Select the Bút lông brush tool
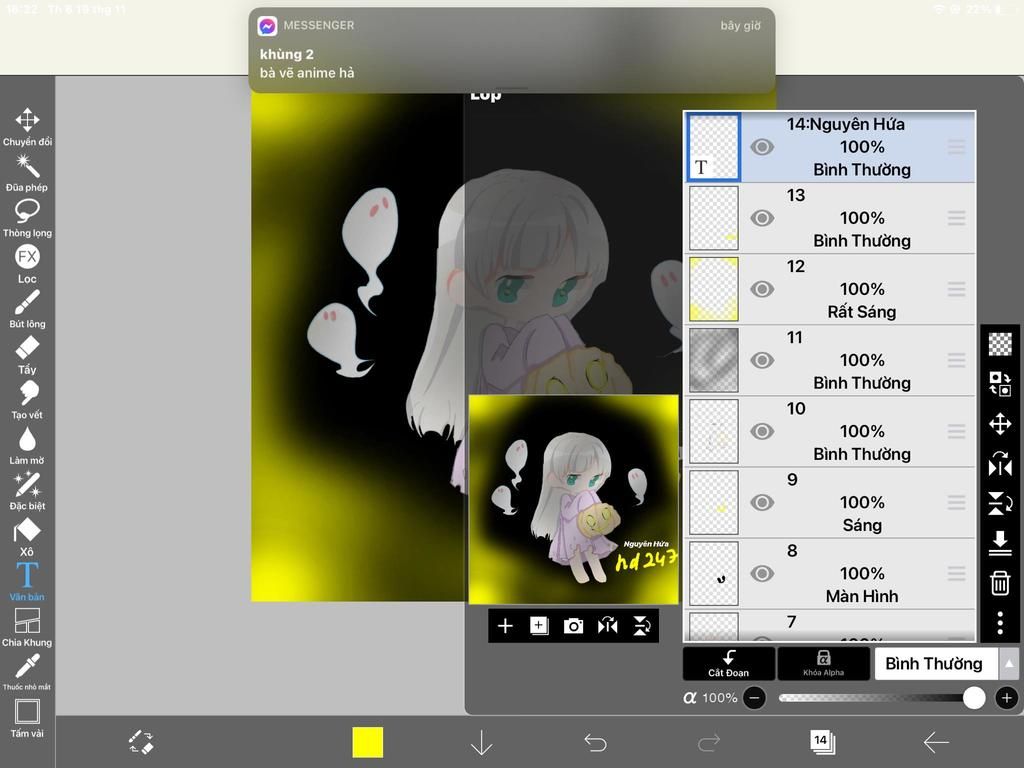The image size is (1024, 768). coord(27,310)
